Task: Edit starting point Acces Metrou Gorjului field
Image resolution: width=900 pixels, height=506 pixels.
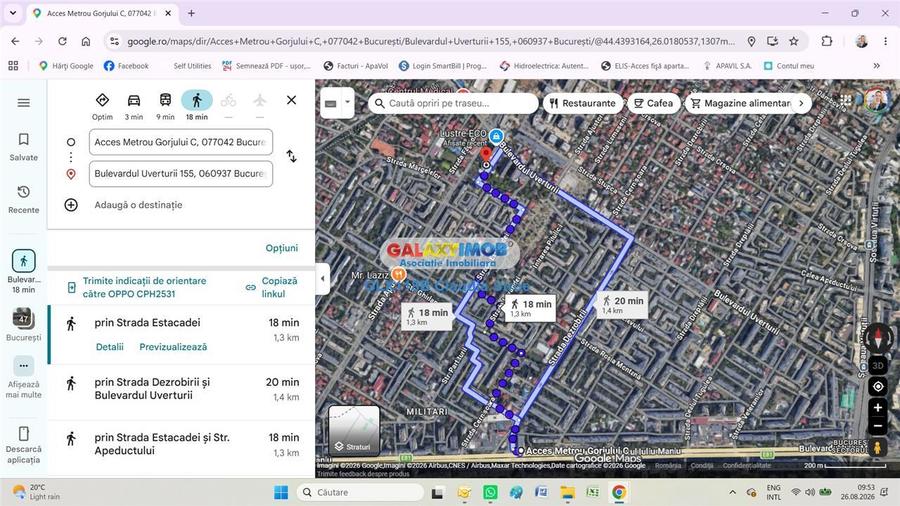Action: click(x=181, y=142)
